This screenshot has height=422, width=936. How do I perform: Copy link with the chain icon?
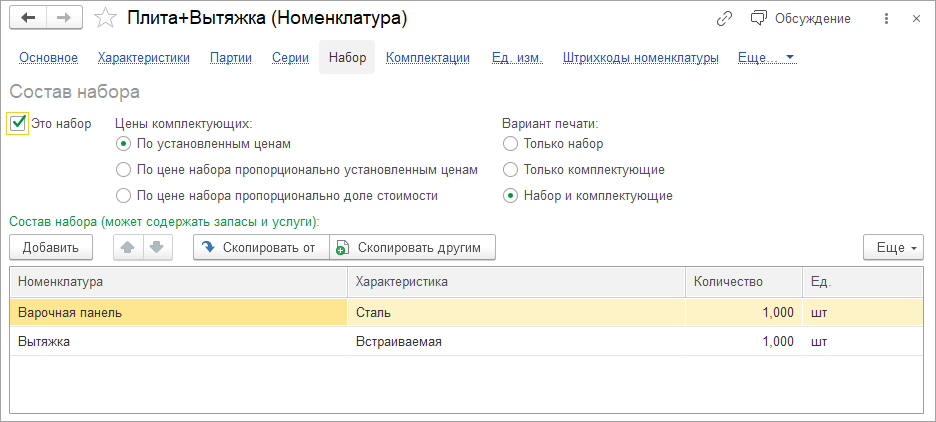click(724, 19)
